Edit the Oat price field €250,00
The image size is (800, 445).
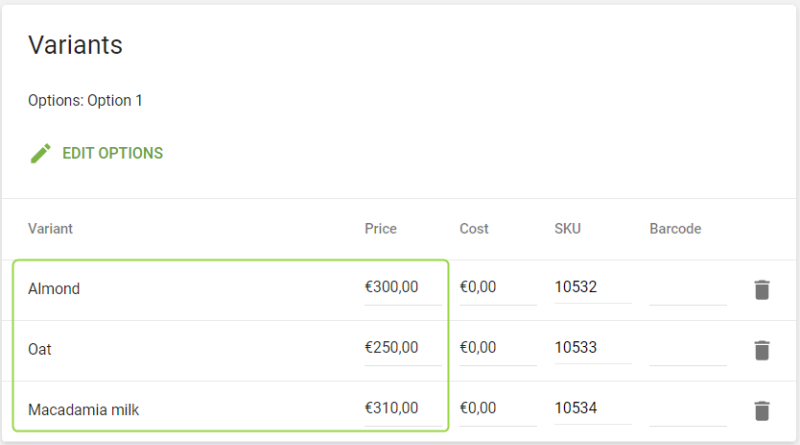(x=402, y=348)
